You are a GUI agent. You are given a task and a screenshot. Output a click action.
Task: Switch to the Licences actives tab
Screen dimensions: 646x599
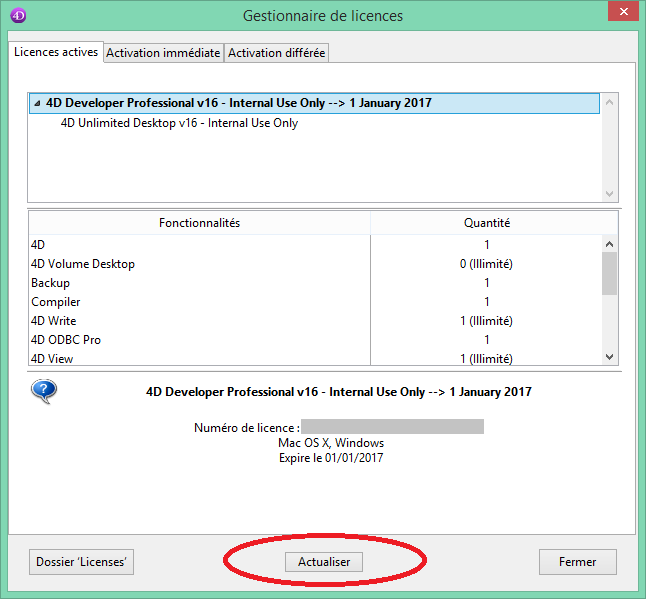pos(56,52)
